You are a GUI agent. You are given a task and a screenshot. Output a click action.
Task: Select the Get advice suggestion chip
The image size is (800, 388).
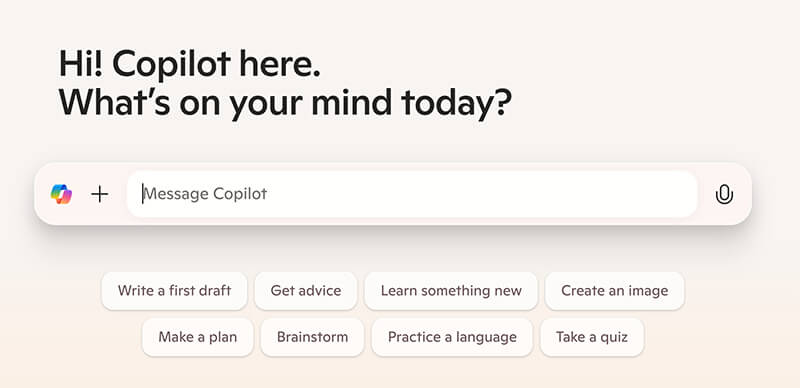coord(306,291)
